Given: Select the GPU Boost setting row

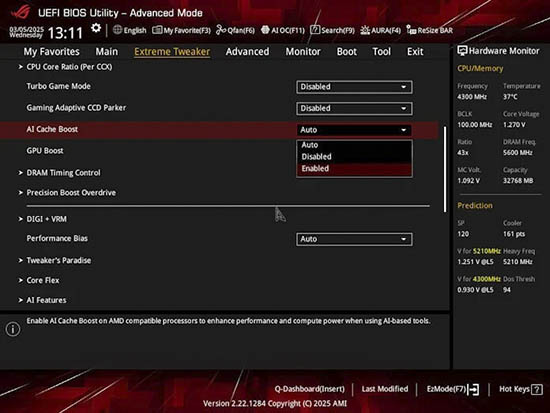Looking at the screenshot, I should [x=219, y=151].
